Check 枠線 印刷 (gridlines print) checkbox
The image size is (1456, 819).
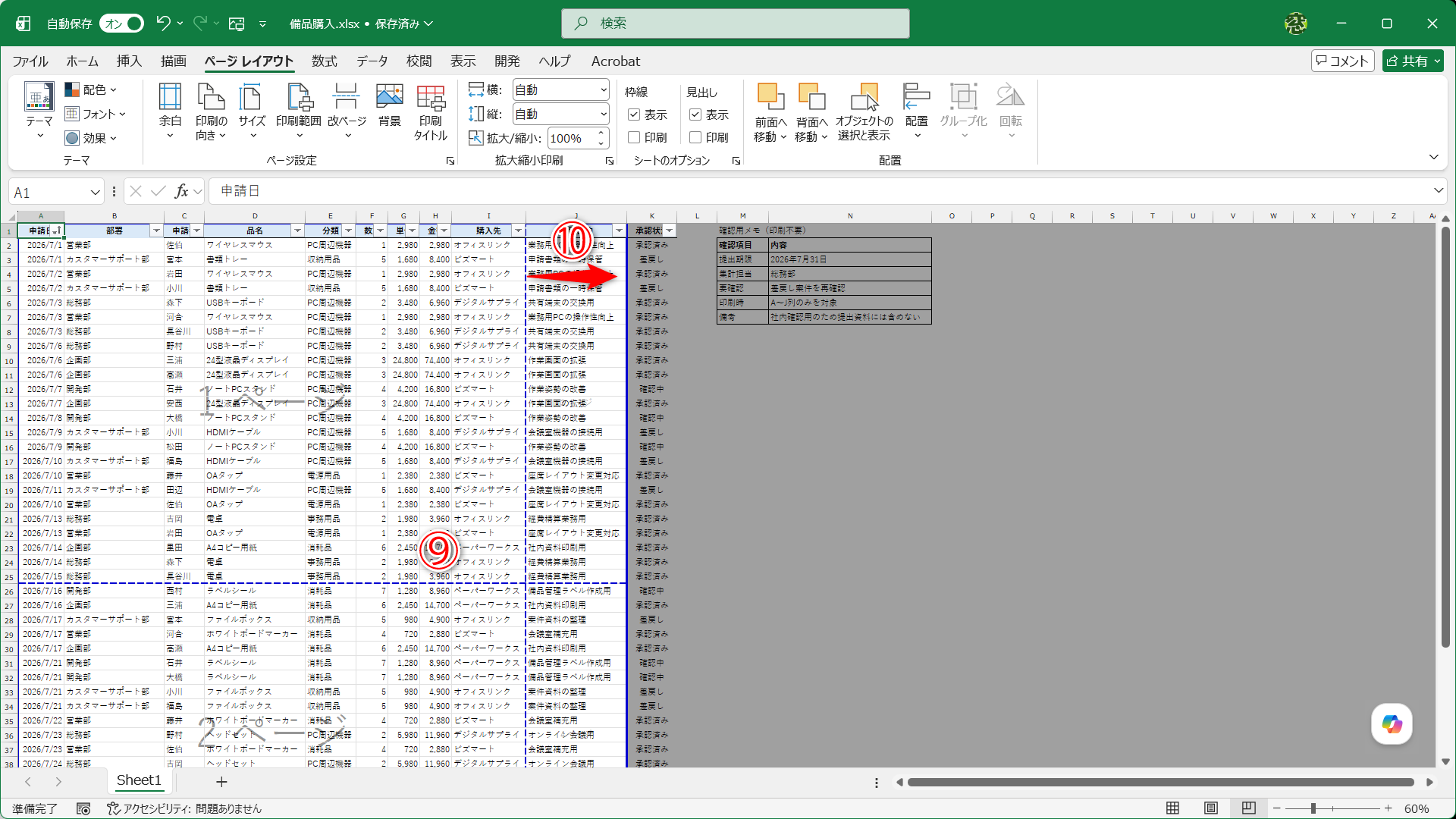pos(634,137)
